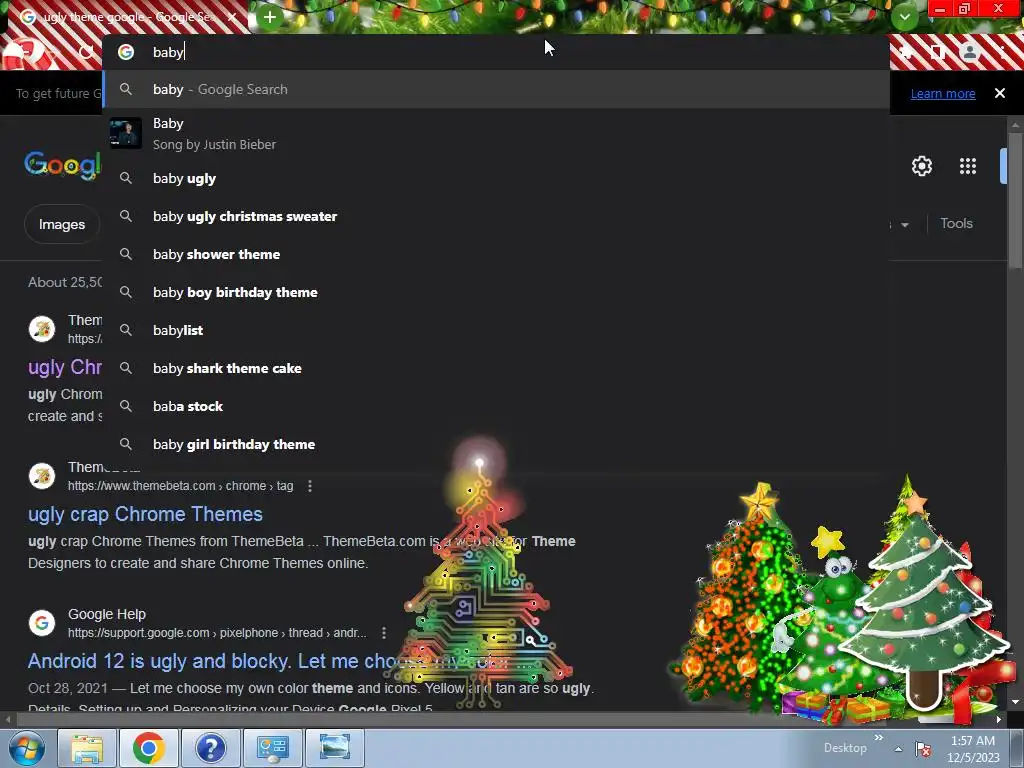Open the extensions puzzle icon

[x=906, y=52]
